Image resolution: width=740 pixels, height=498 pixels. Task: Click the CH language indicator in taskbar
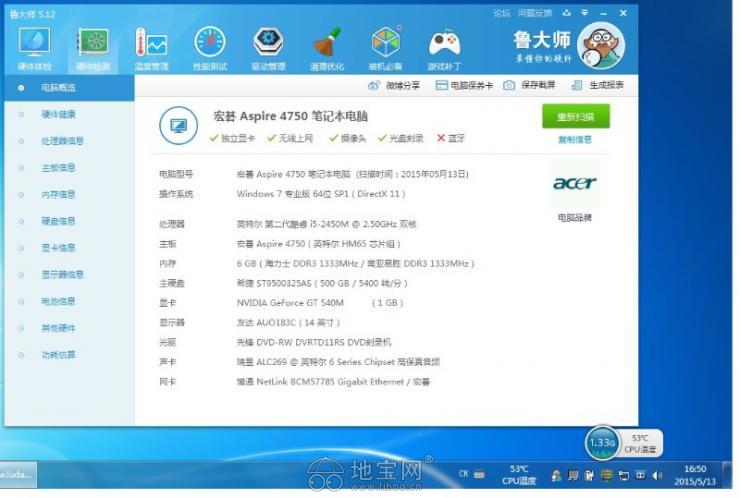[463, 473]
